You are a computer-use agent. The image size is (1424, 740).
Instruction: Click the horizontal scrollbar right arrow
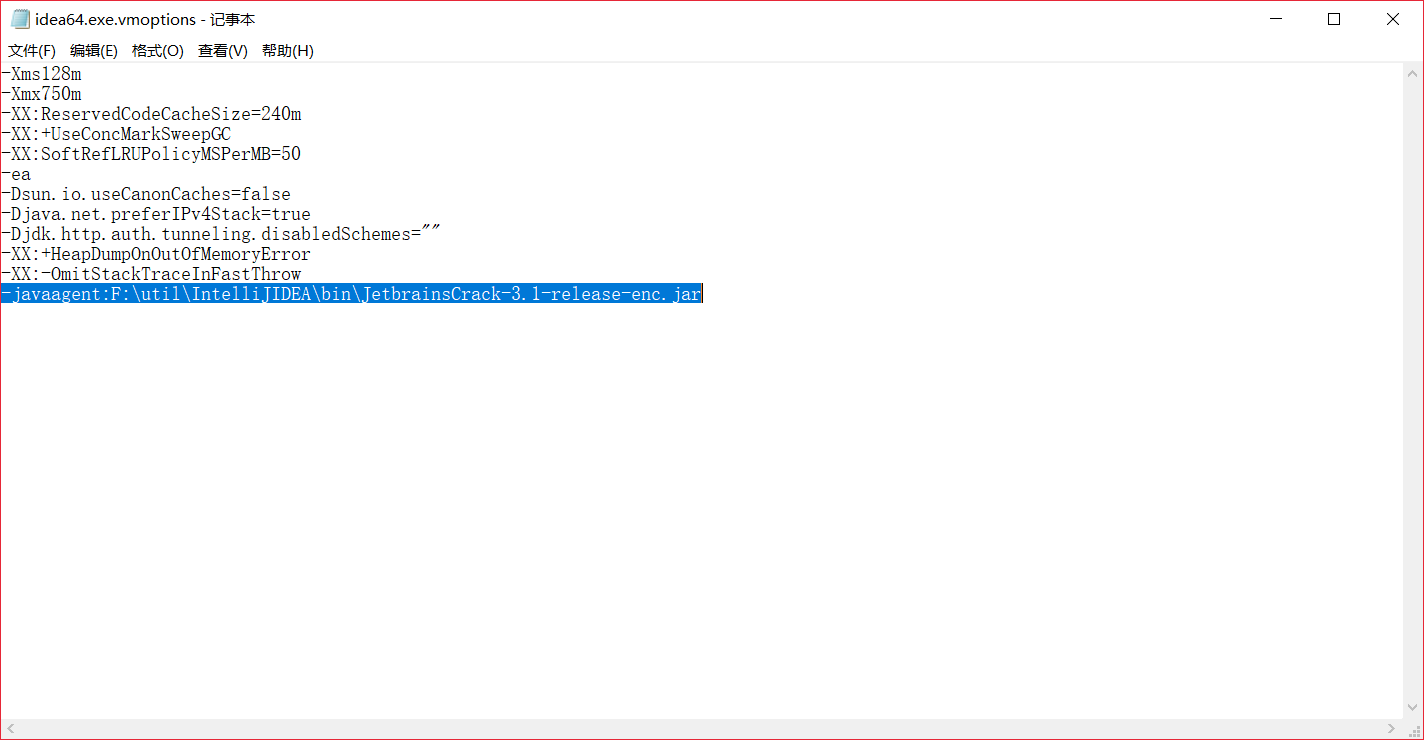[x=1392, y=728]
